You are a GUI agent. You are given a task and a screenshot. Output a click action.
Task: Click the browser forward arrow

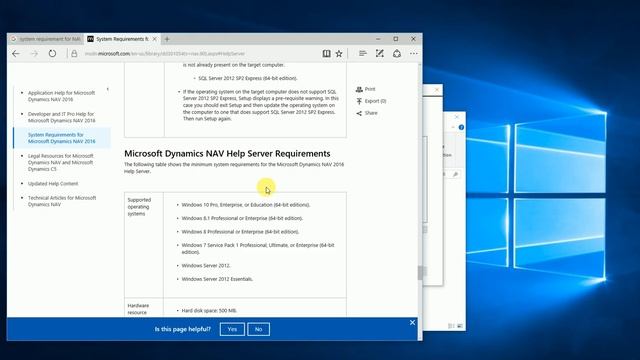click(34, 53)
